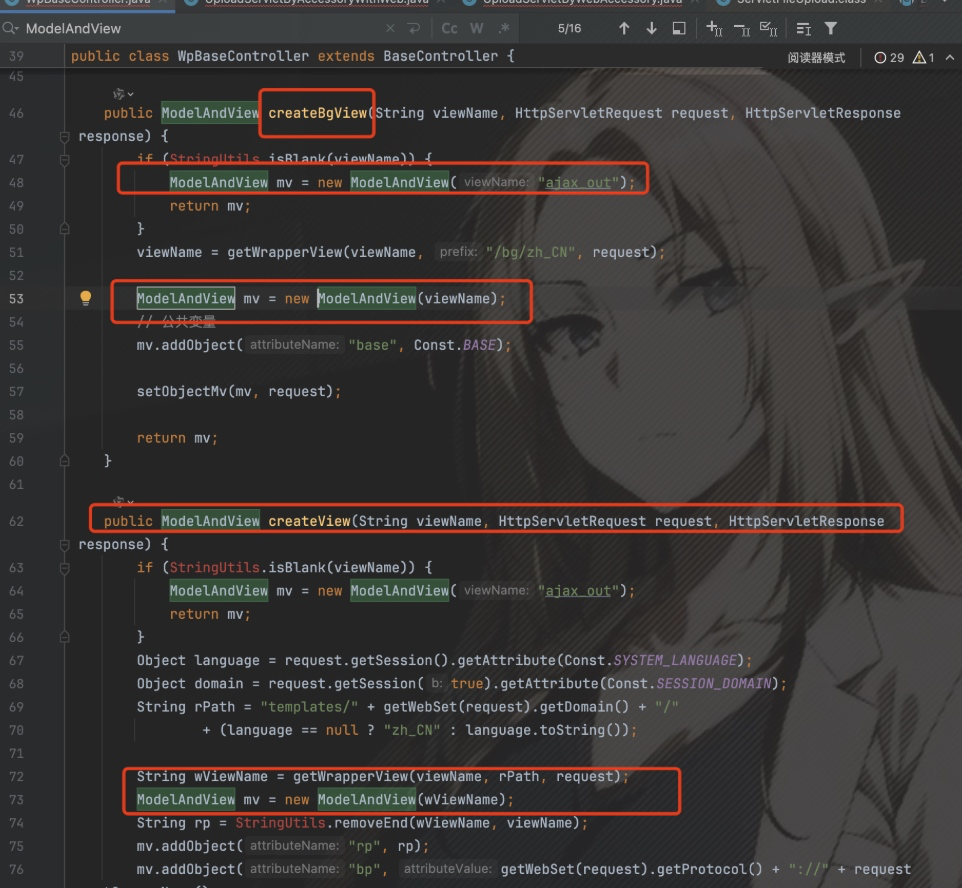Toggle Match Case (Cc) option
This screenshot has width=962, height=888.
pos(449,28)
